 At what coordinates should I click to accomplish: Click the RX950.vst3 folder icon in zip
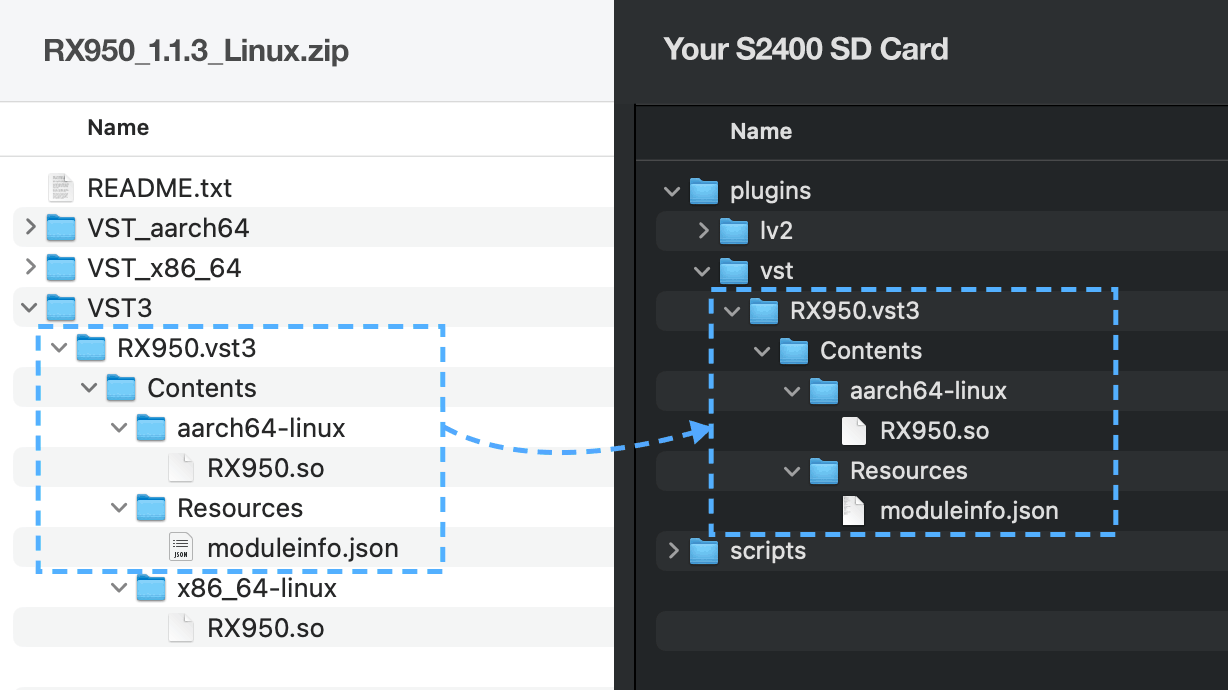point(91,348)
